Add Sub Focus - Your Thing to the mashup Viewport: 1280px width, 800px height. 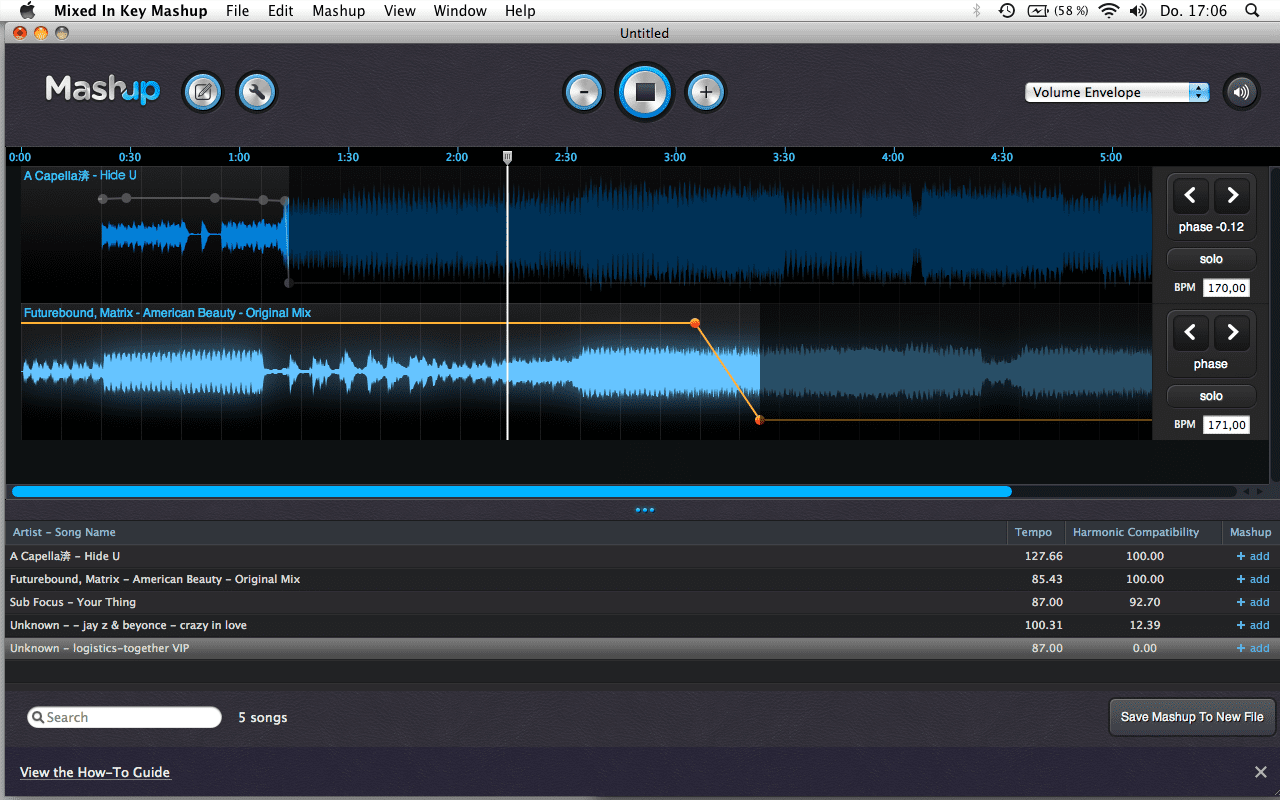pyautogui.click(x=1252, y=602)
